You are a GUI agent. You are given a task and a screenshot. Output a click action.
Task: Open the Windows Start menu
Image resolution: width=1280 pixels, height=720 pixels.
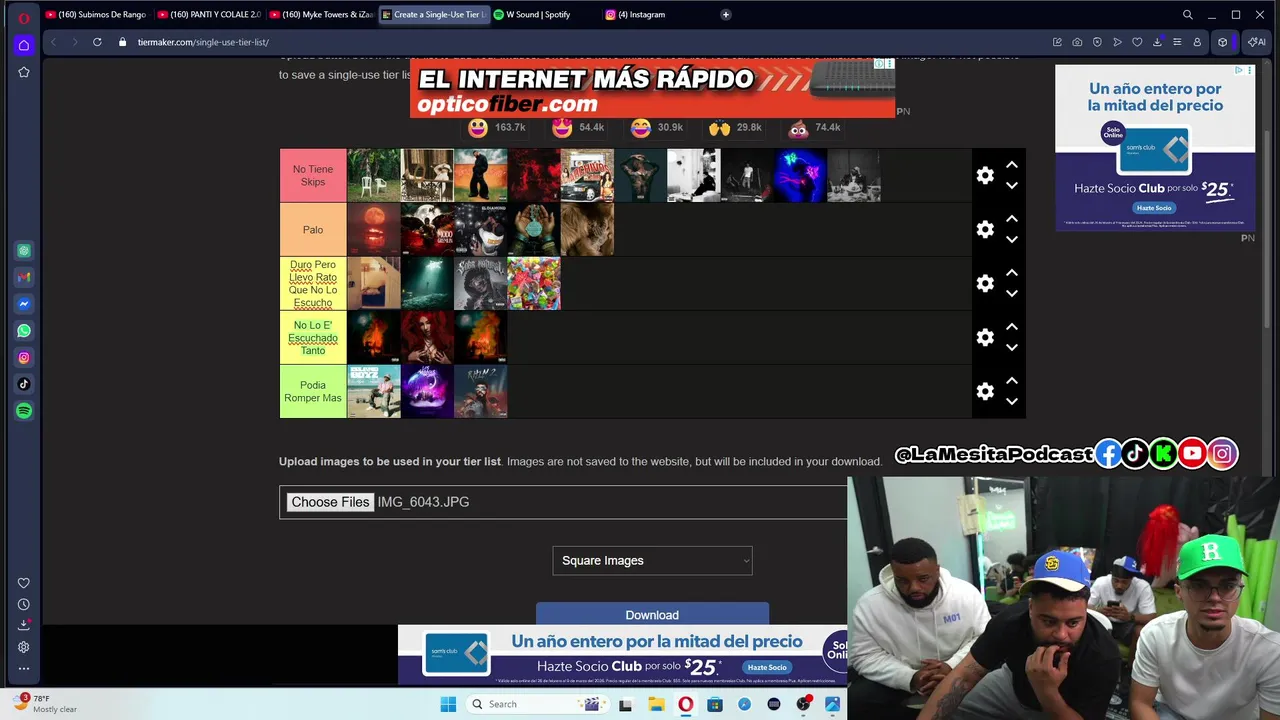click(x=448, y=704)
